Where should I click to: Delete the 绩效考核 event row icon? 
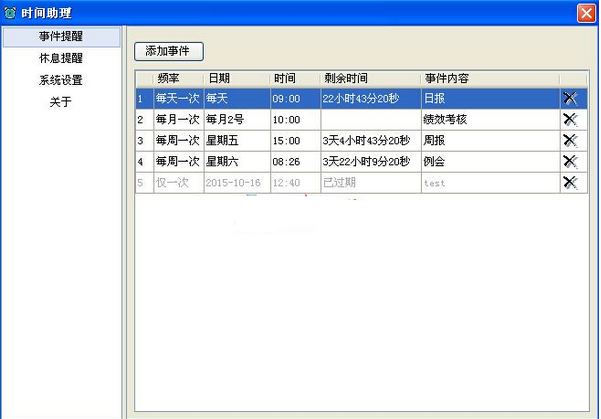coord(570,119)
